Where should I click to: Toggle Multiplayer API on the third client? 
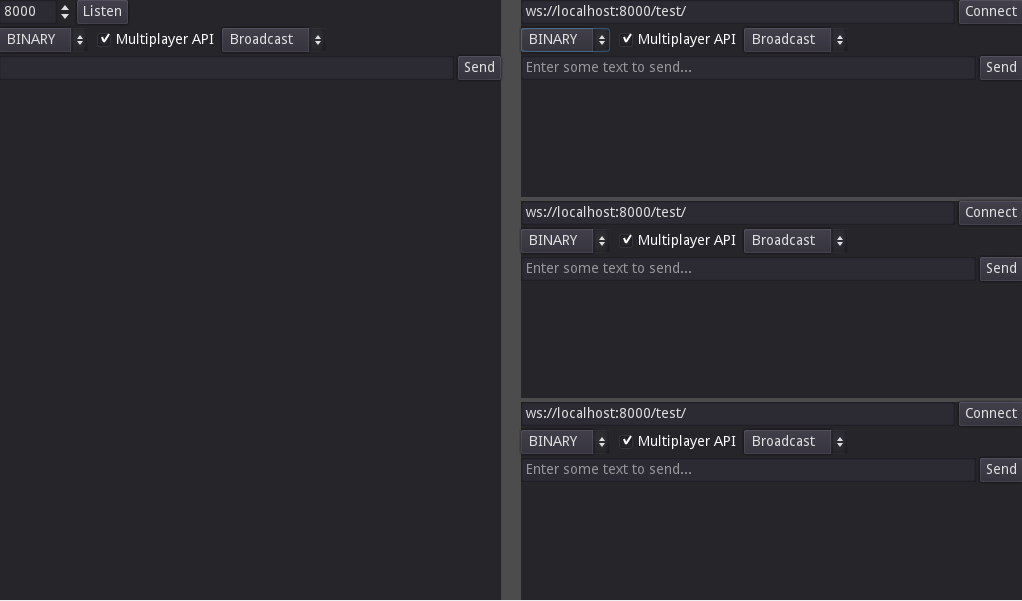point(627,441)
